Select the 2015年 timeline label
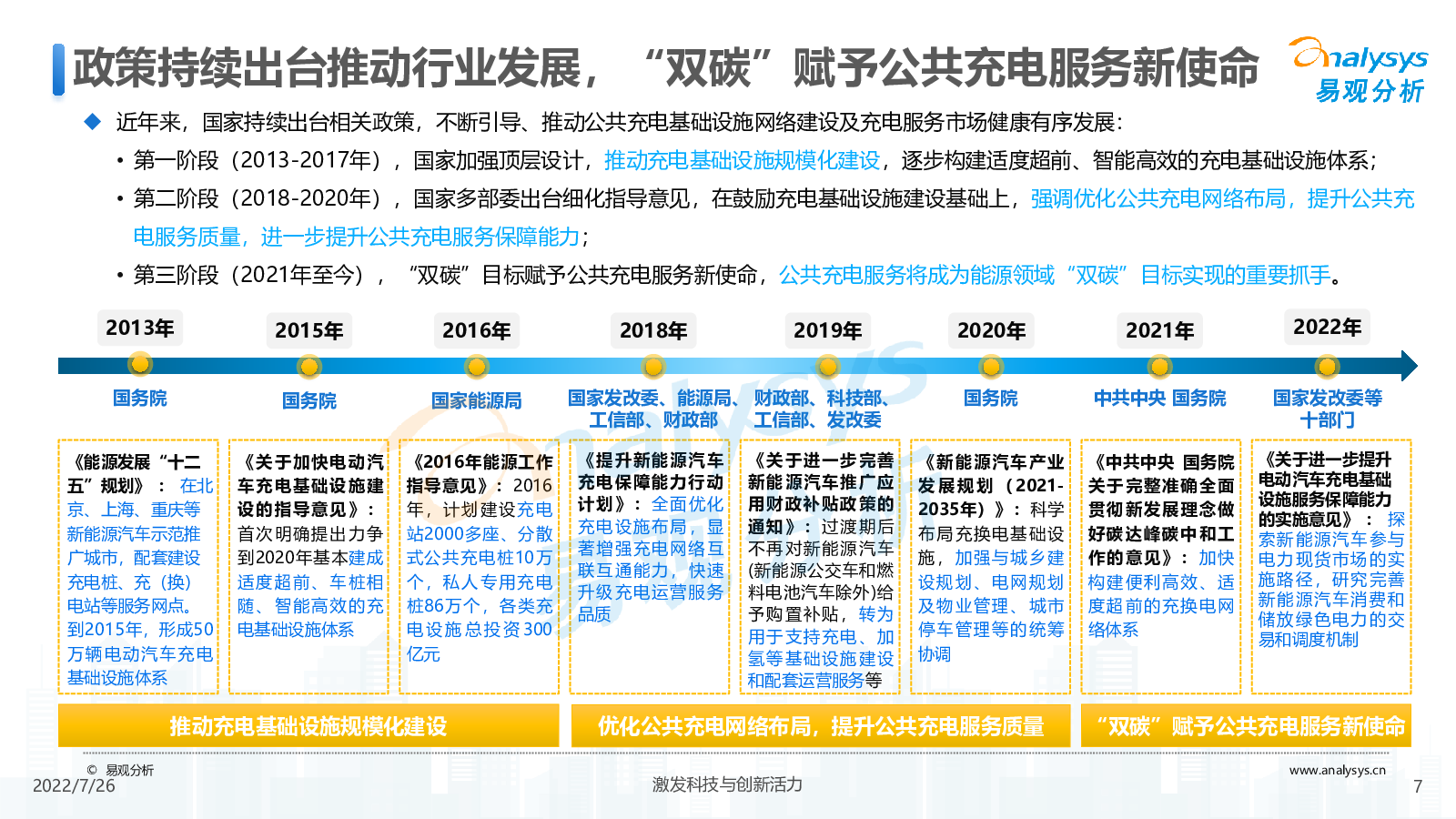 (309, 330)
